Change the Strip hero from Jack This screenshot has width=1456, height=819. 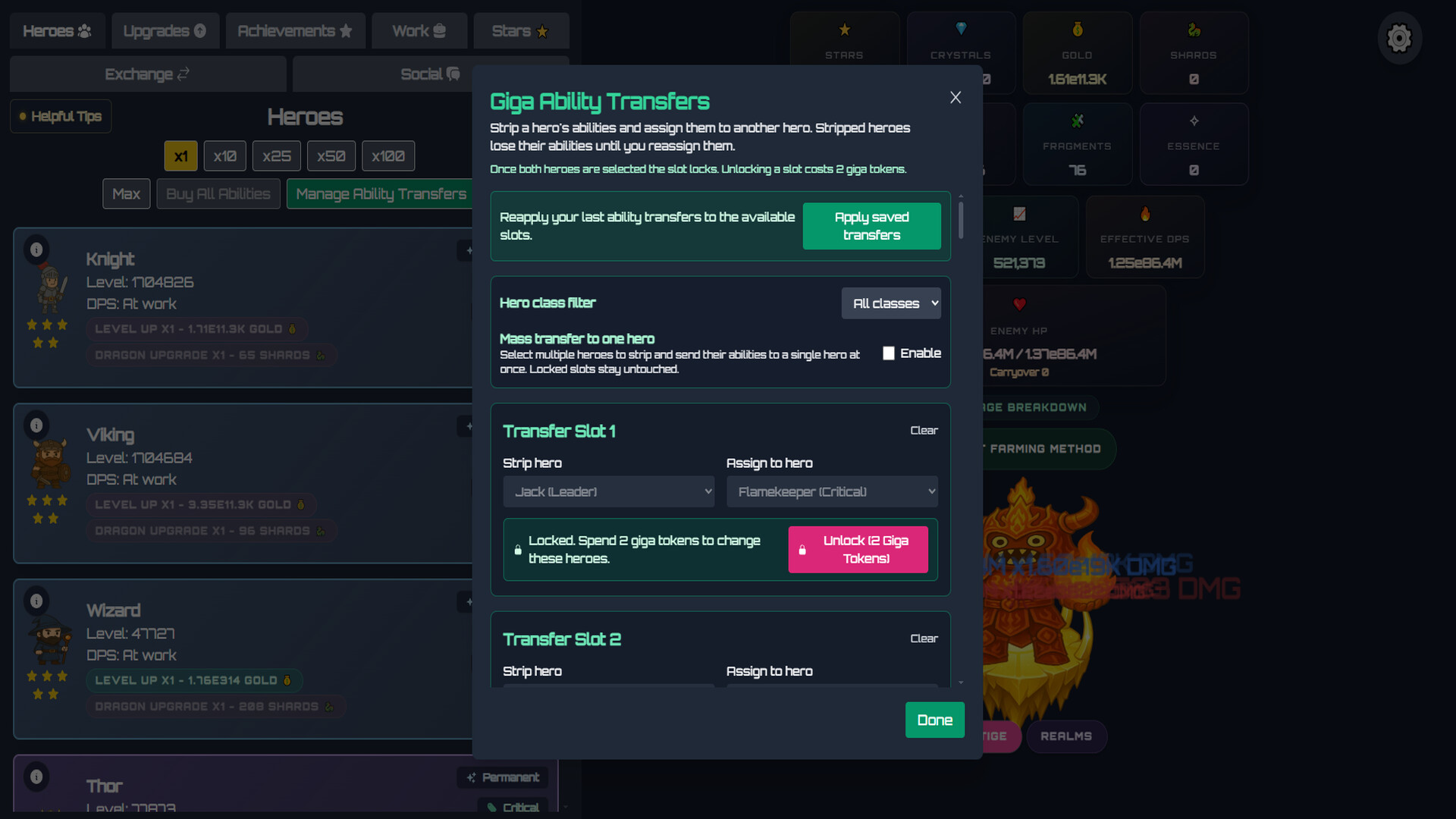click(x=608, y=491)
